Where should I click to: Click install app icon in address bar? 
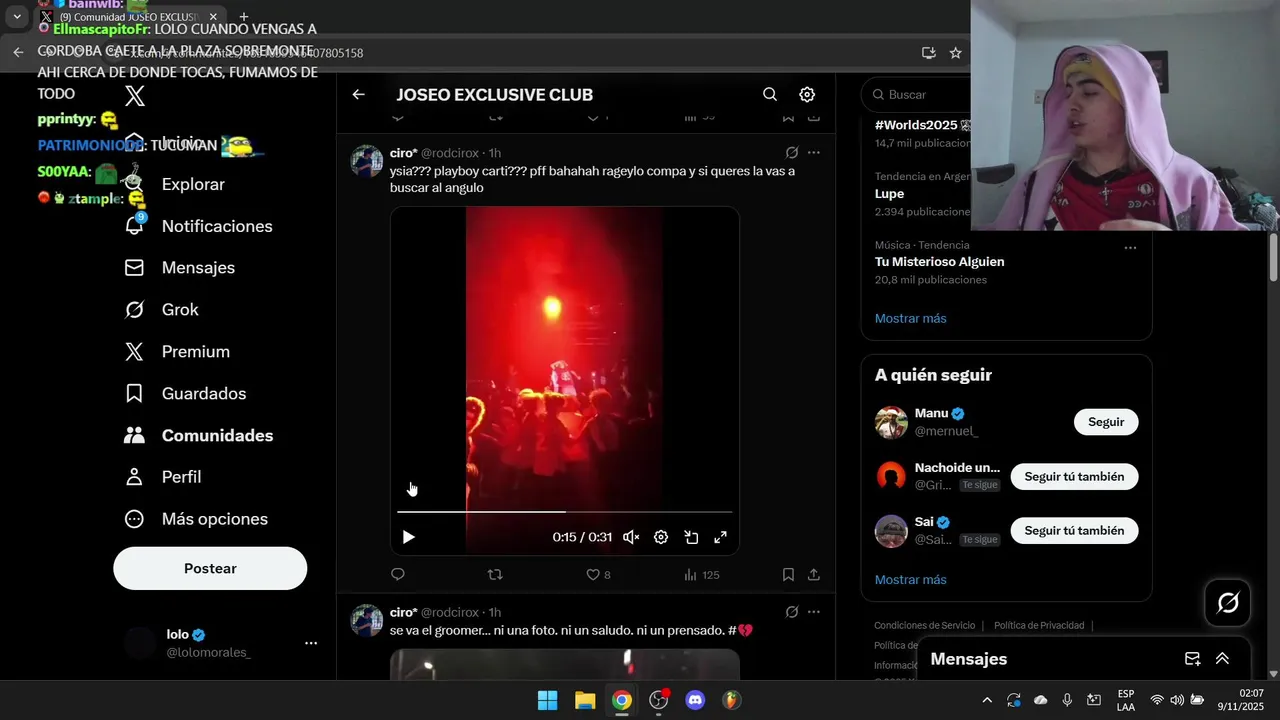pos(929,53)
